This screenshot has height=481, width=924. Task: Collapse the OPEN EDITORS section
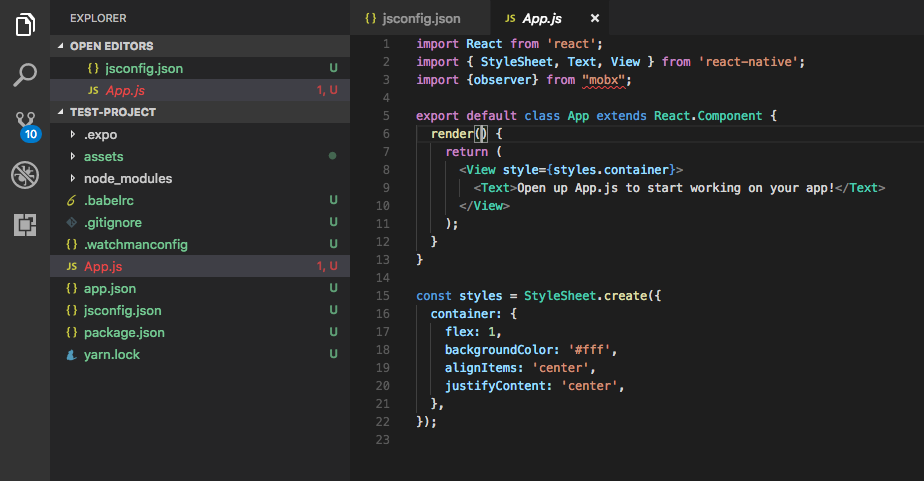tap(200, 46)
